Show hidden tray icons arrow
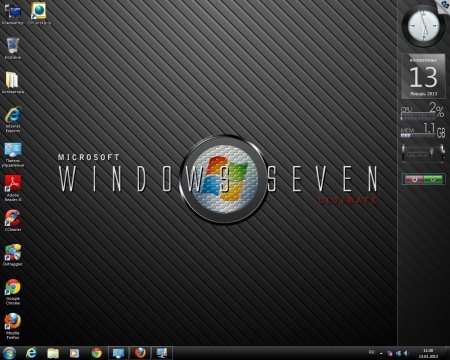450x360 pixels. click(381, 353)
